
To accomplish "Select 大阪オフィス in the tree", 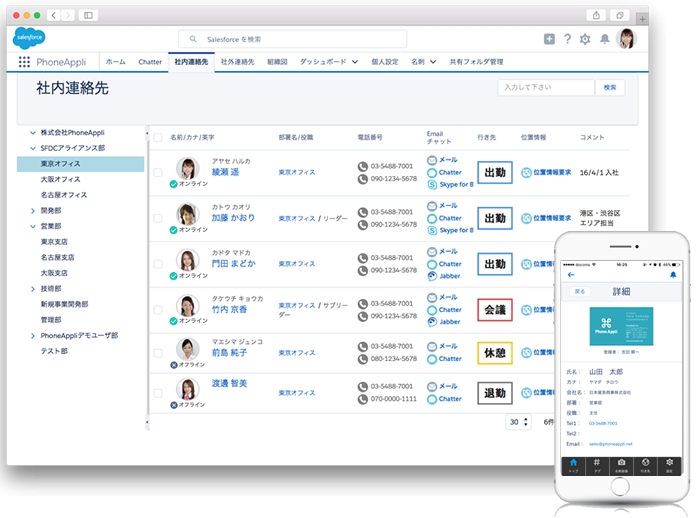I will [x=60, y=180].
